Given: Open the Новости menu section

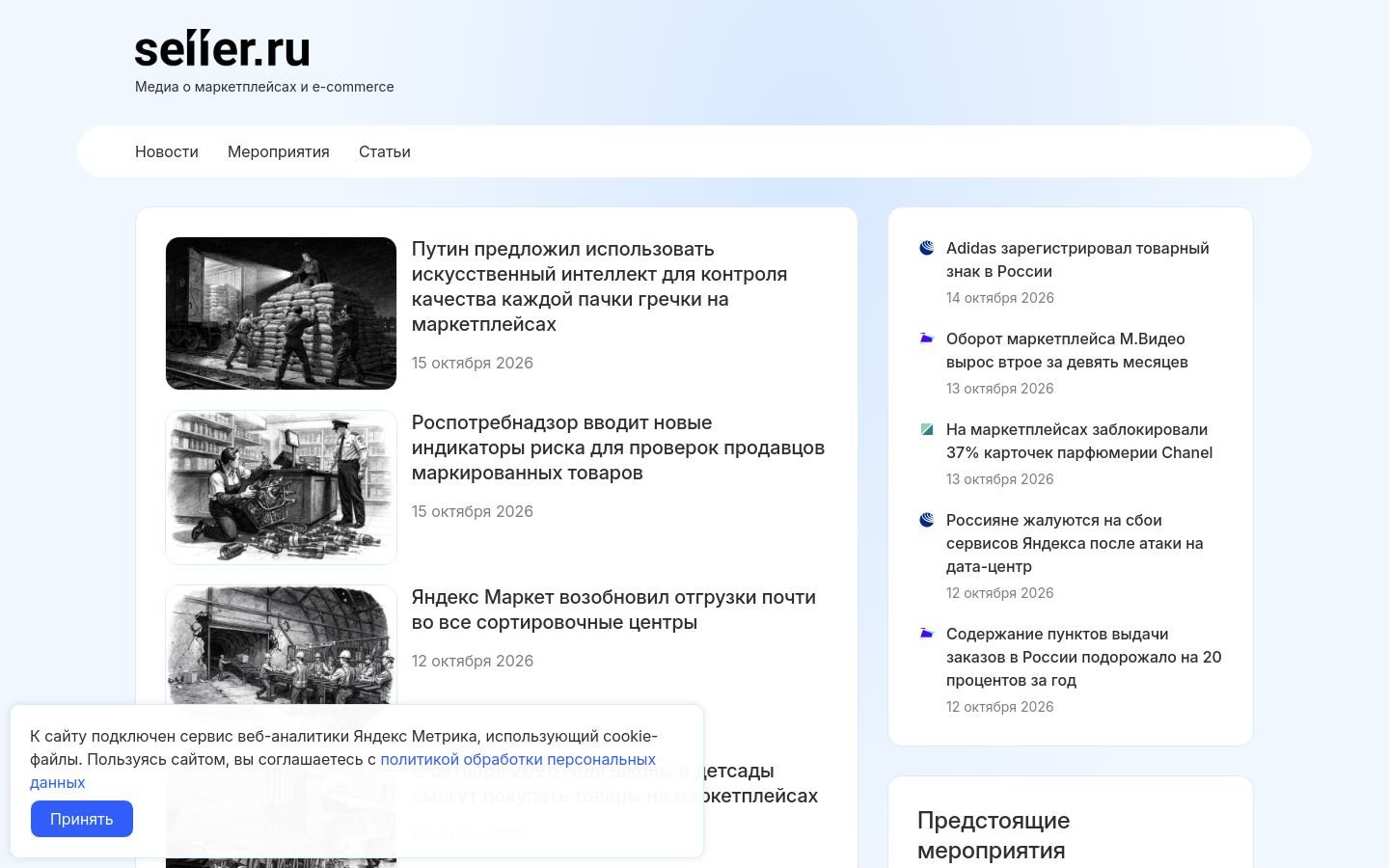Looking at the screenshot, I should coord(167,151).
